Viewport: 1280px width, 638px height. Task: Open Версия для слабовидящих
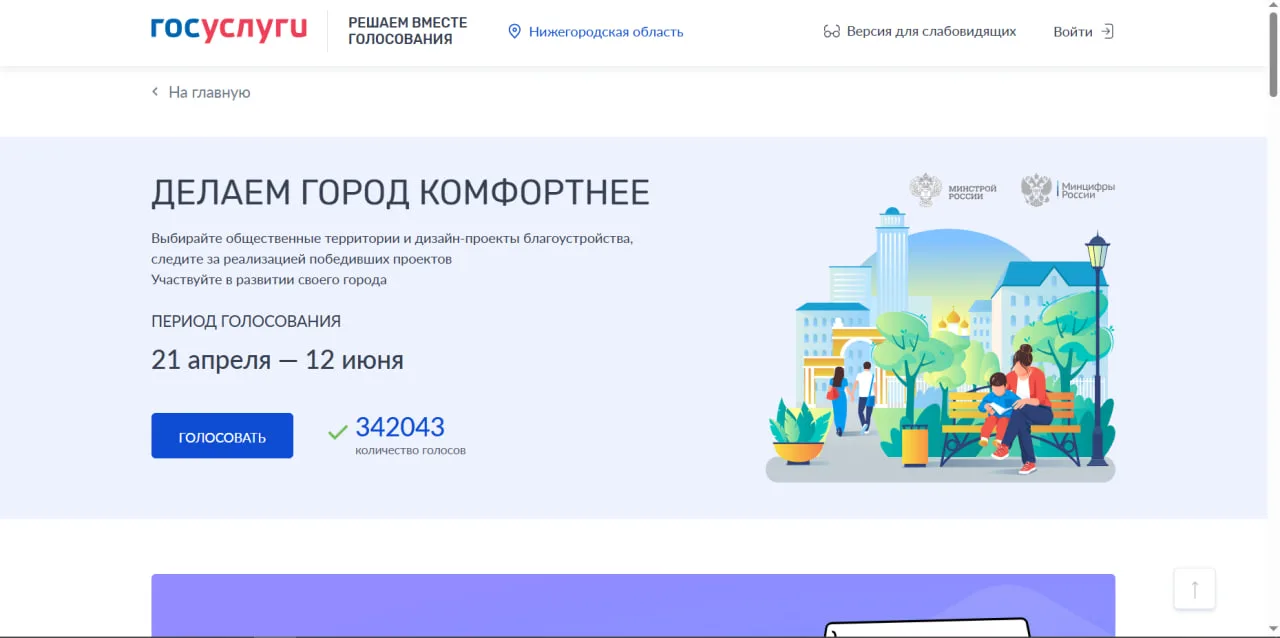[931, 31]
